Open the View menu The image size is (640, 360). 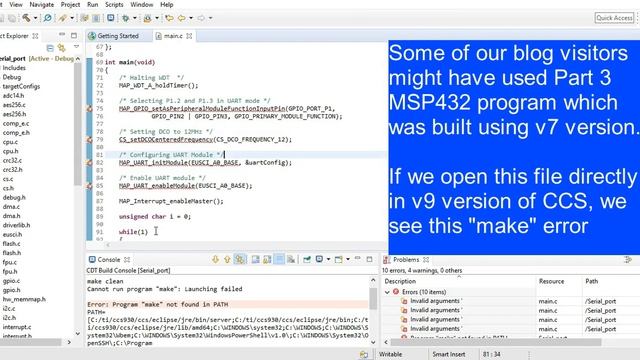[16, 4]
